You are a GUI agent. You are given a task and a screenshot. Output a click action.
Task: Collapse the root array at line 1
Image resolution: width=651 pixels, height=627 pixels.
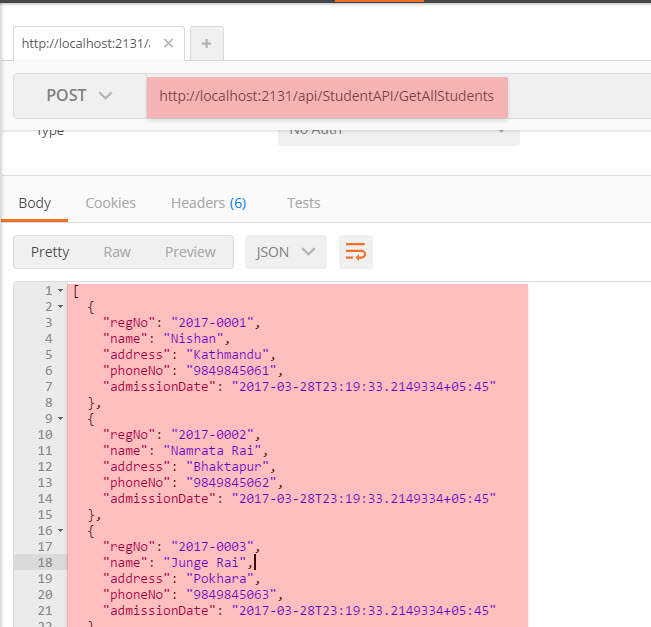tap(60, 291)
